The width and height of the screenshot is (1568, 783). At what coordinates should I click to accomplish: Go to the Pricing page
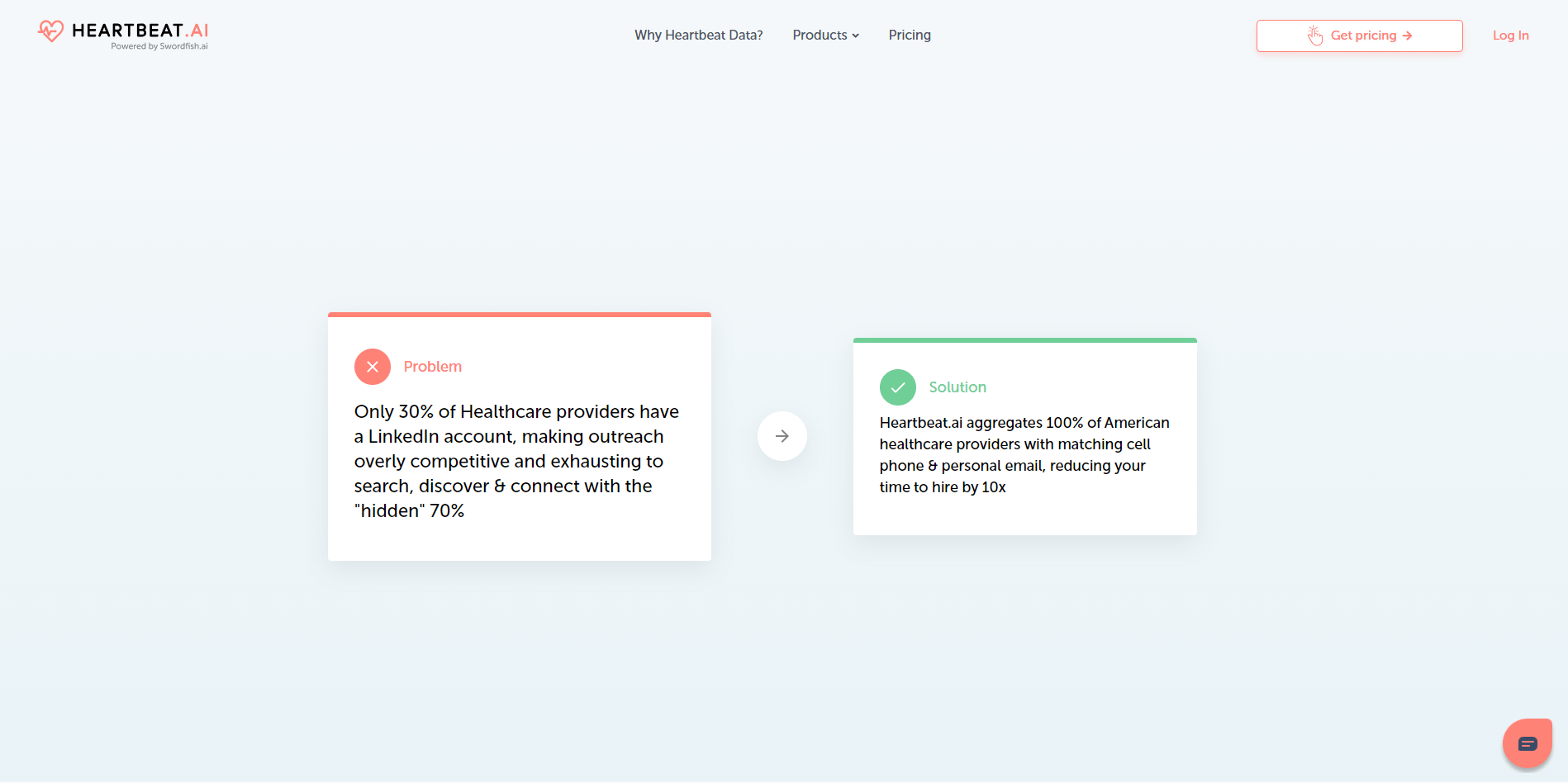coord(910,35)
